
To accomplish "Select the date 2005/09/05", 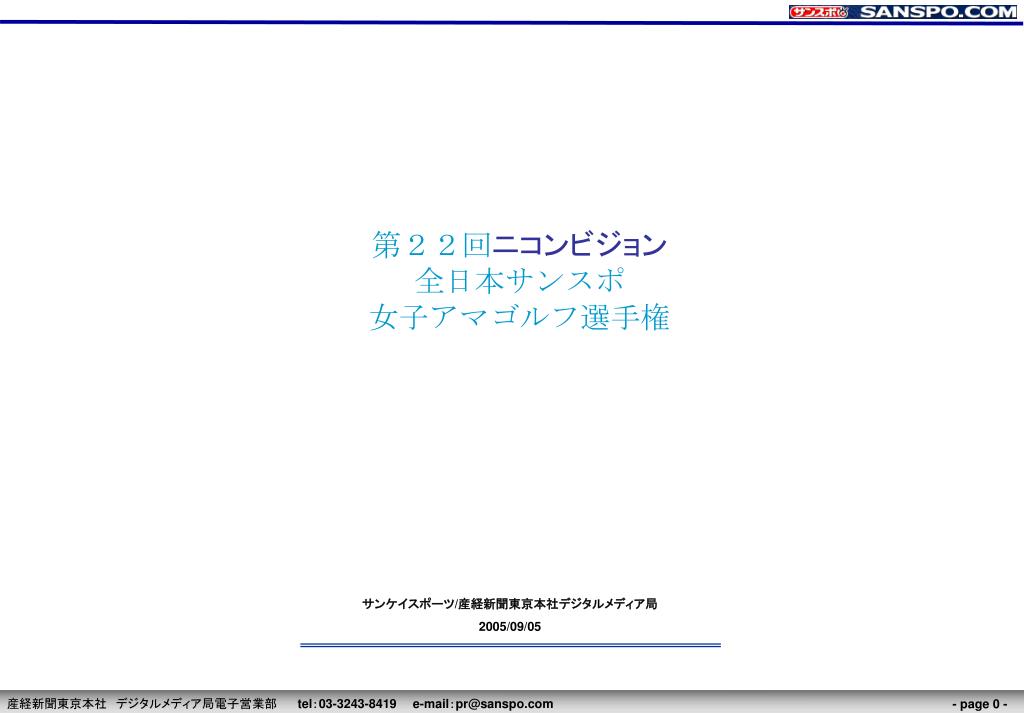I will coord(509,627).
